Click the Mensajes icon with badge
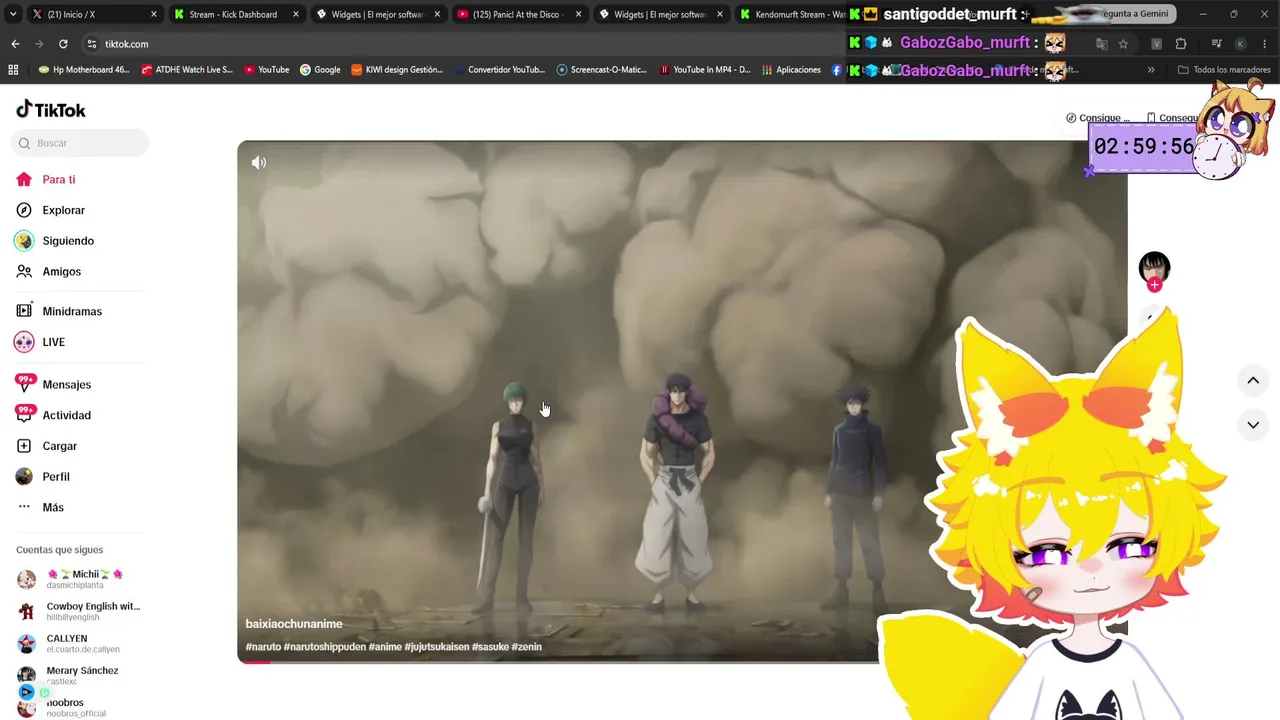 click(25, 384)
